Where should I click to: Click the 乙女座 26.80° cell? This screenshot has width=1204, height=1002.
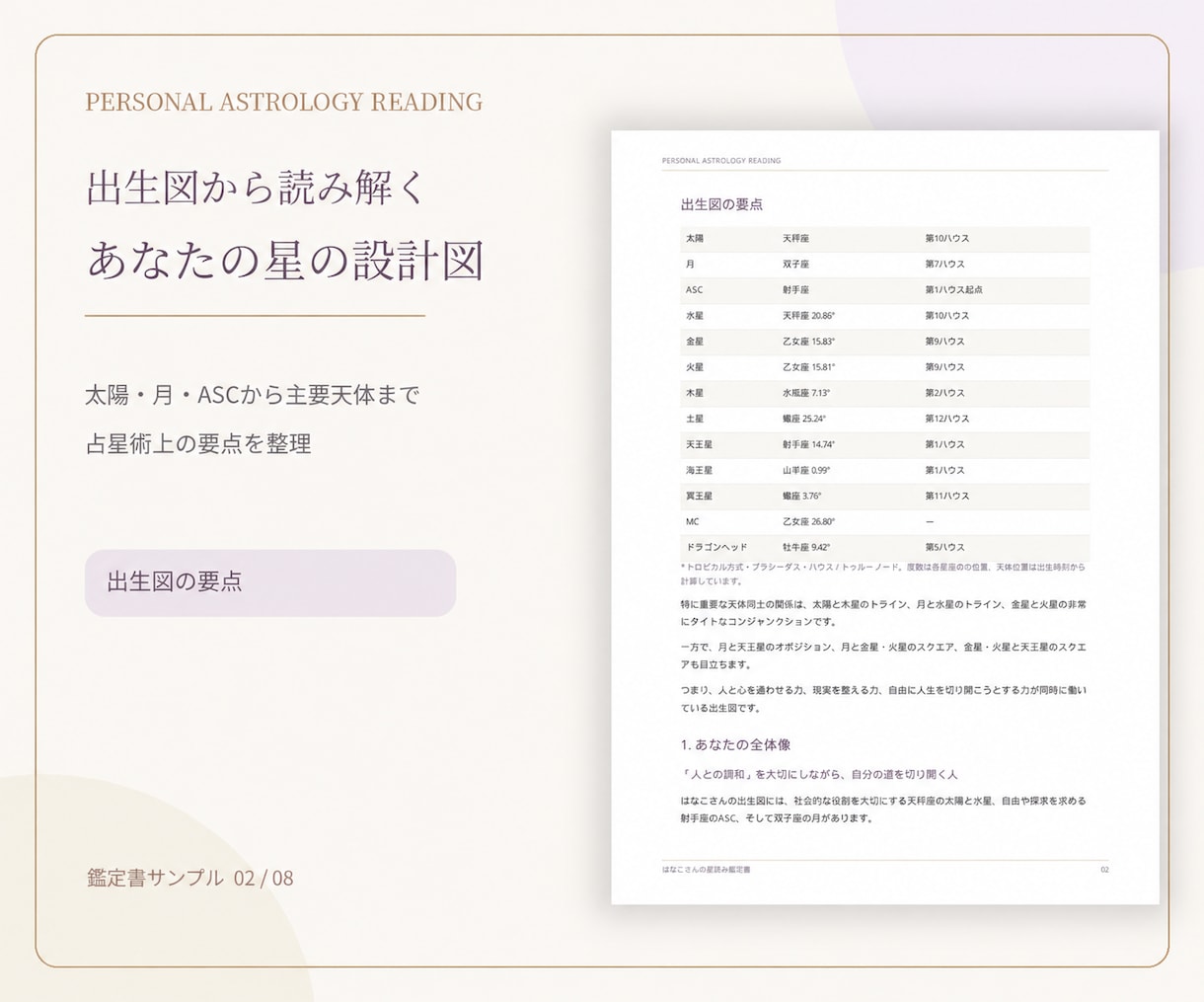point(808,521)
